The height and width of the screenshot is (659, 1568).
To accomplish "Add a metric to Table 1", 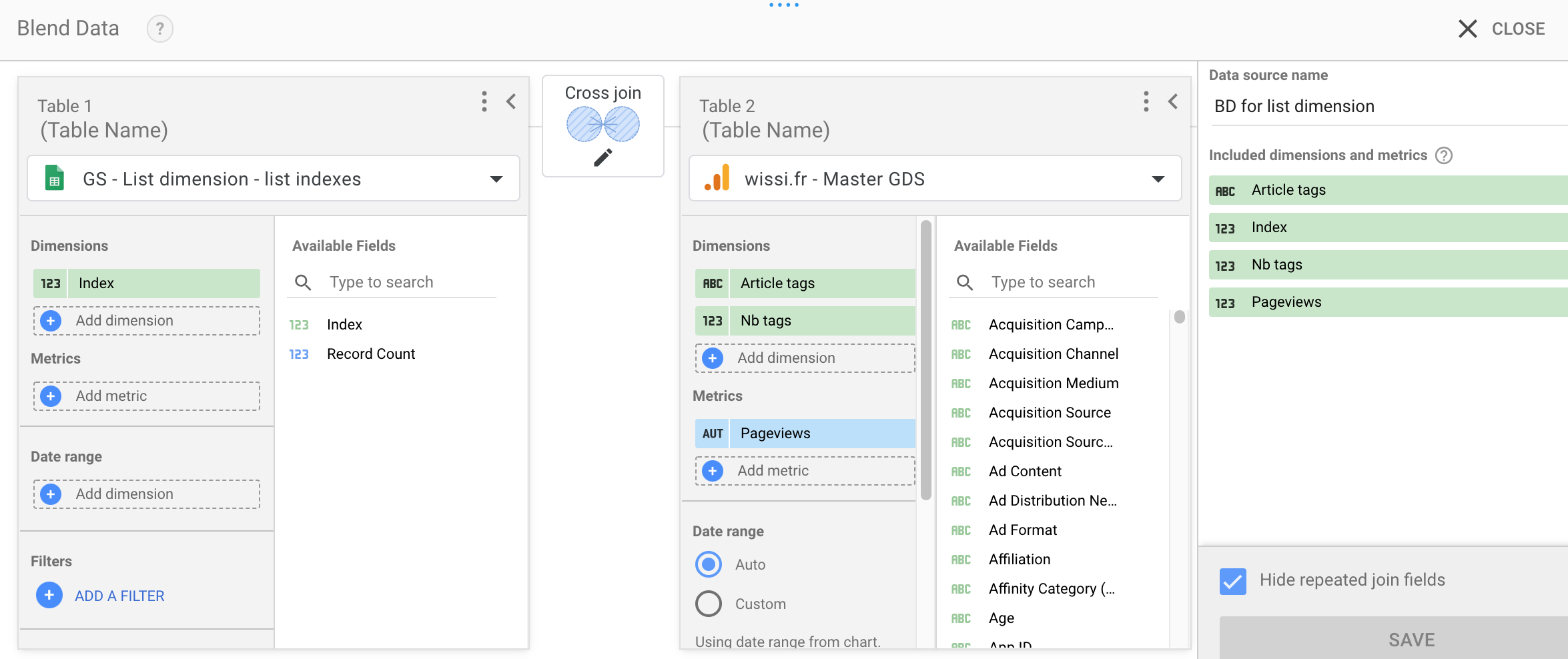I will point(147,396).
